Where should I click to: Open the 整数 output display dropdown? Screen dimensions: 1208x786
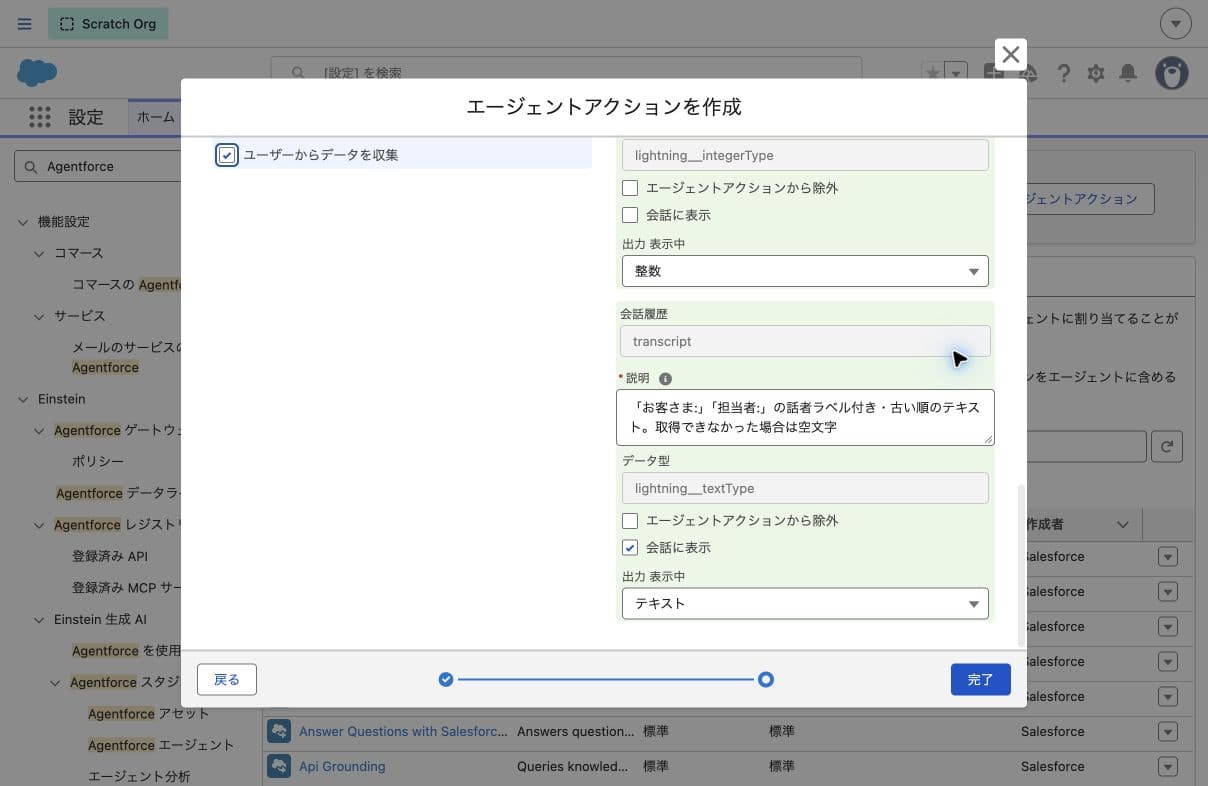[805, 271]
